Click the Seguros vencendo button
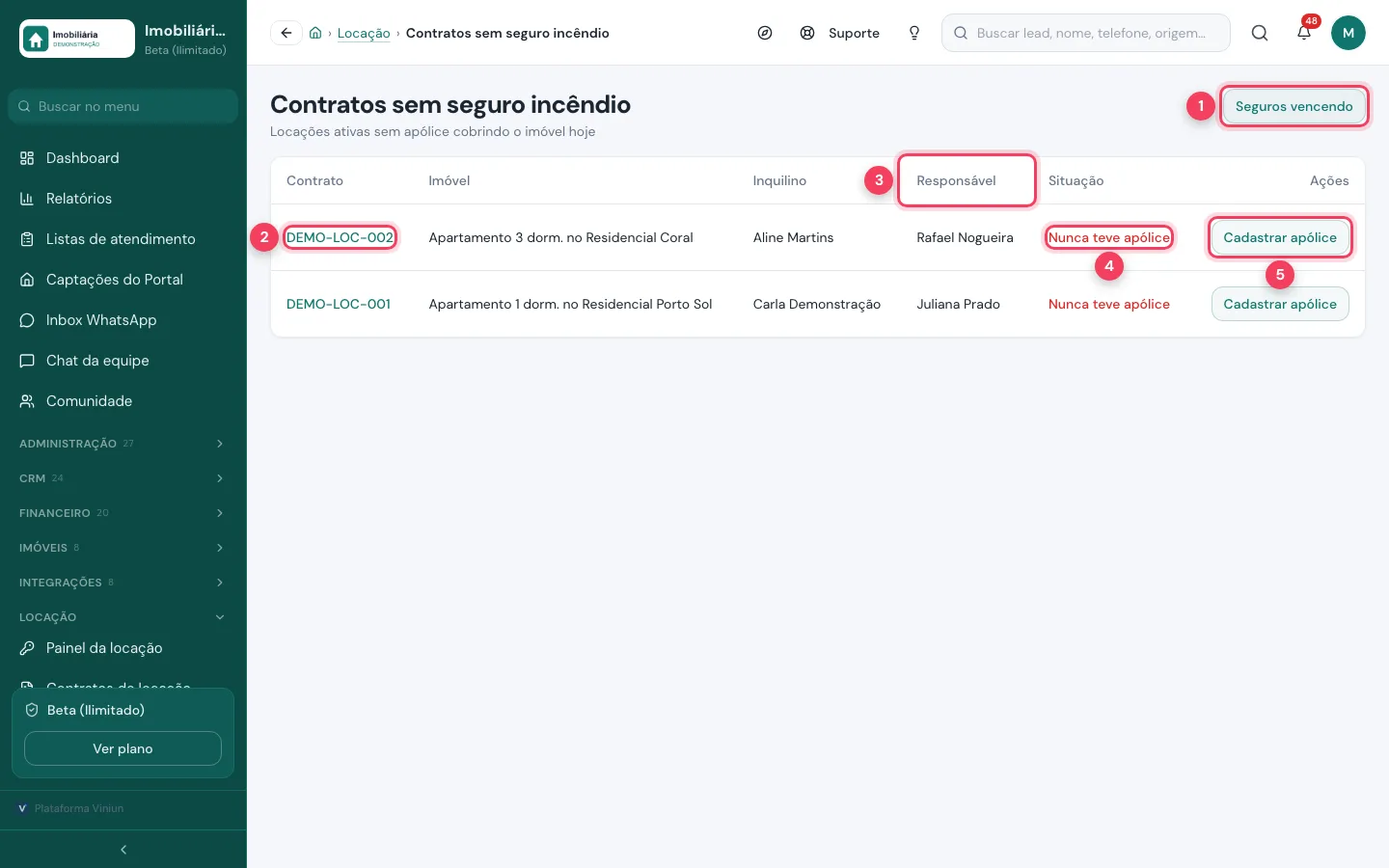Viewport: 1389px width, 868px height. pyautogui.click(x=1294, y=106)
